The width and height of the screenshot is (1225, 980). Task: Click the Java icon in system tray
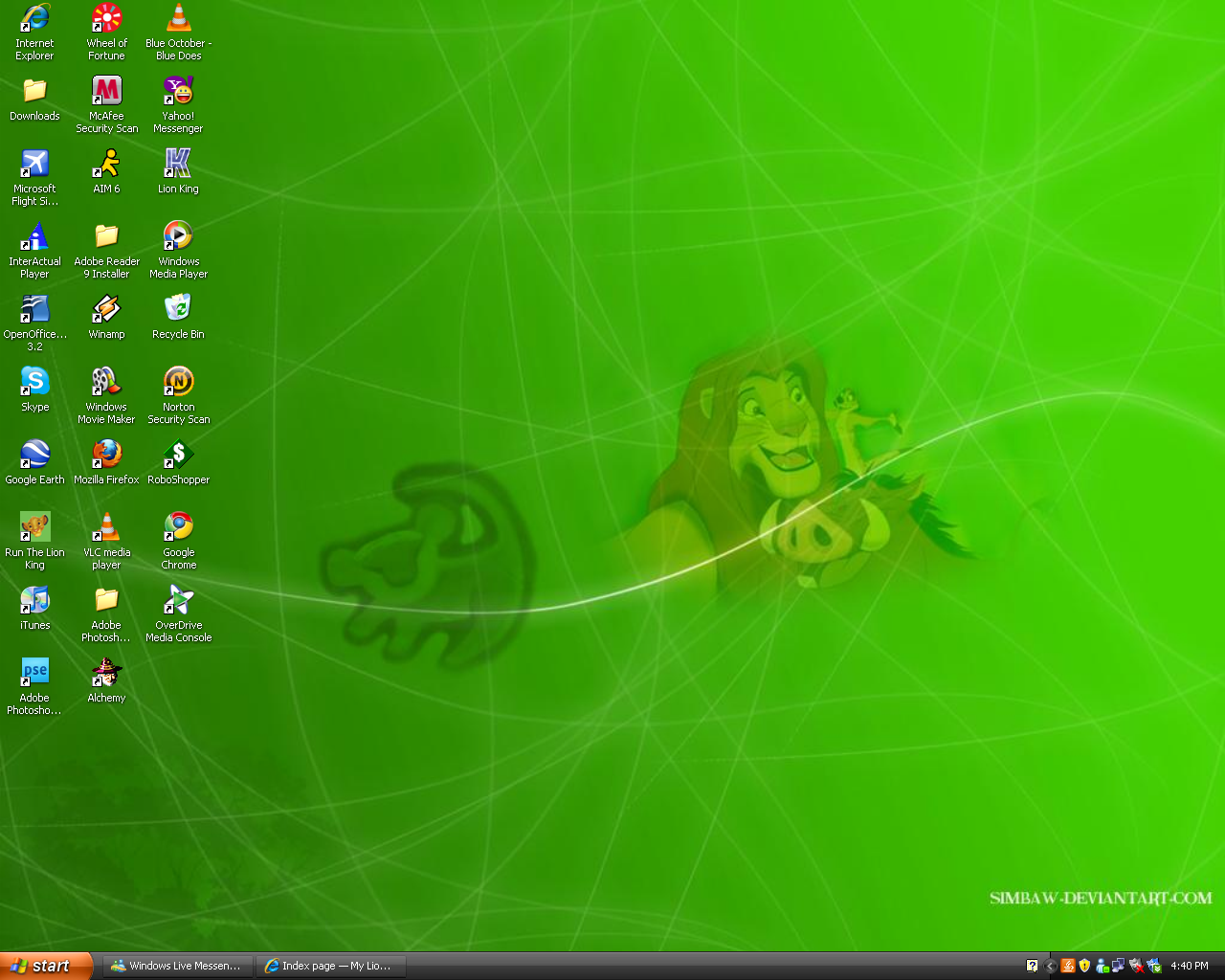(x=1067, y=966)
